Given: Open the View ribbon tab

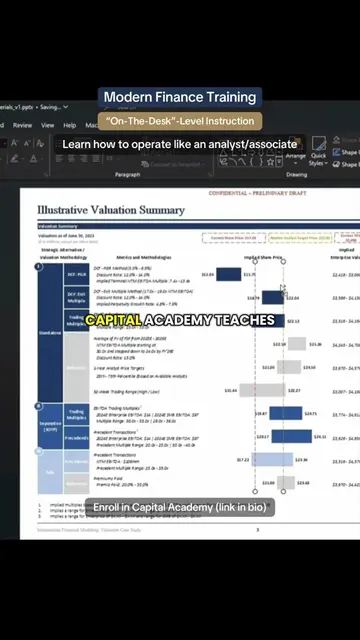Looking at the screenshot, I should 47,125.
